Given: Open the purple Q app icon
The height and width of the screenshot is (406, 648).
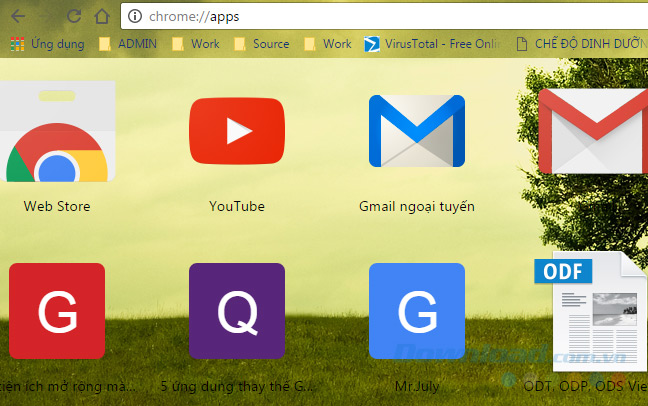Looking at the screenshot, I should 237,311.
